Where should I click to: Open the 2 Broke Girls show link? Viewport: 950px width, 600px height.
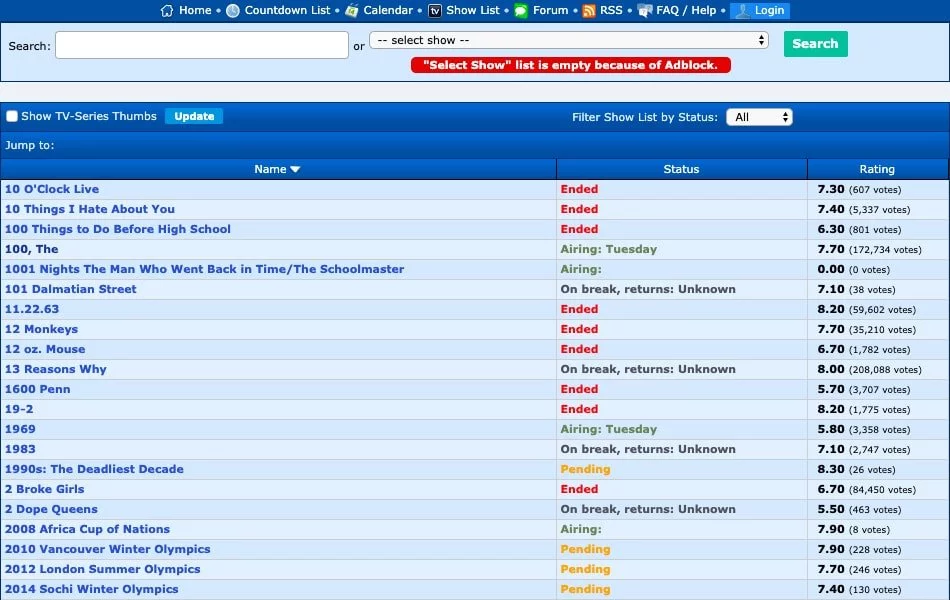click(45, 489)
